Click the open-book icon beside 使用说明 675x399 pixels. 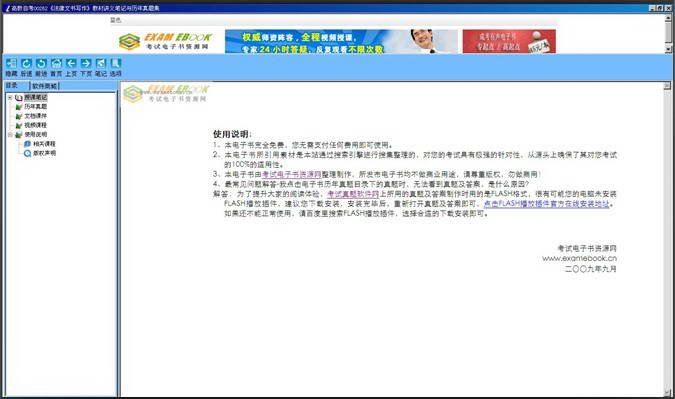(x=19, y=135)
